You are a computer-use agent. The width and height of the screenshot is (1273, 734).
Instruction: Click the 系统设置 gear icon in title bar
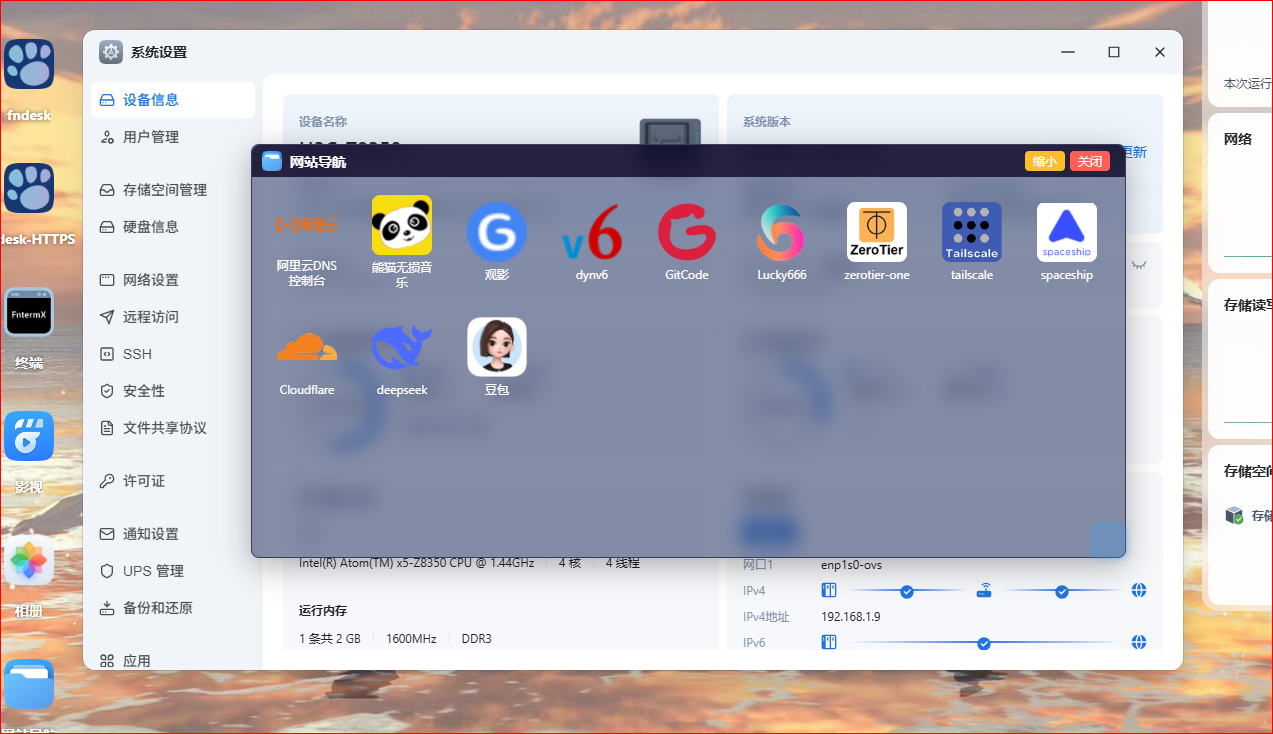pos(111,52)
